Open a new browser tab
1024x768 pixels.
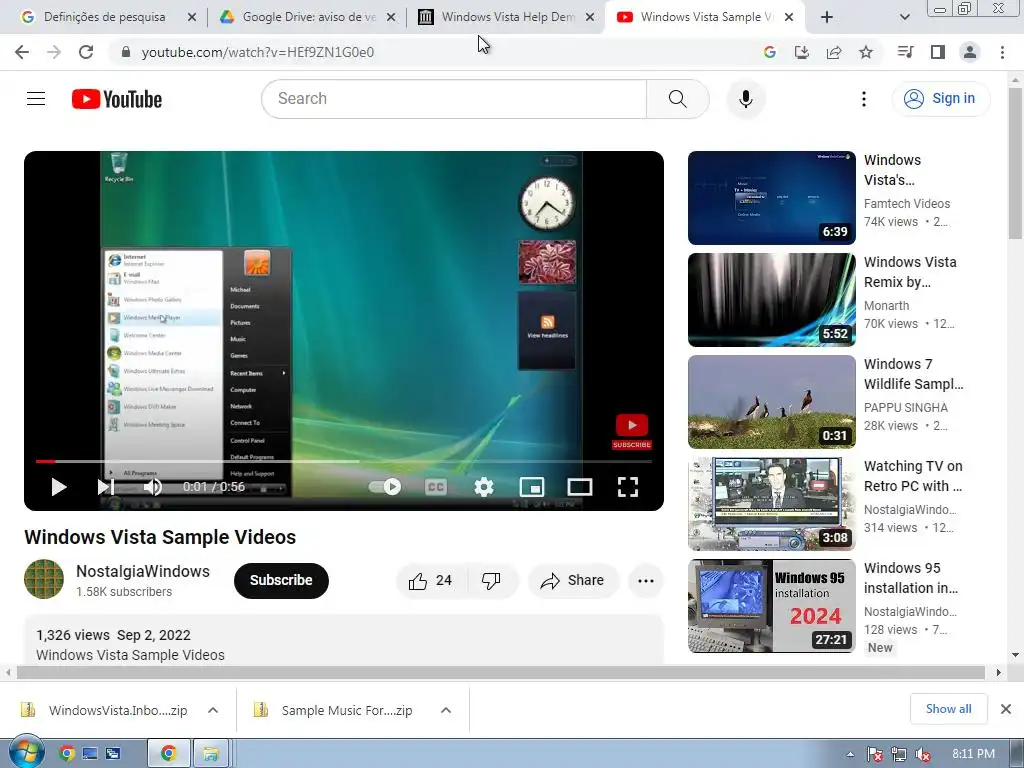pos(827,17)
